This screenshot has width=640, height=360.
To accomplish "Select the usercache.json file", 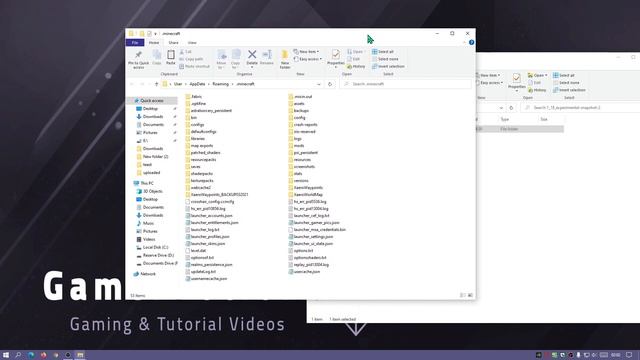I will point(307,271).
